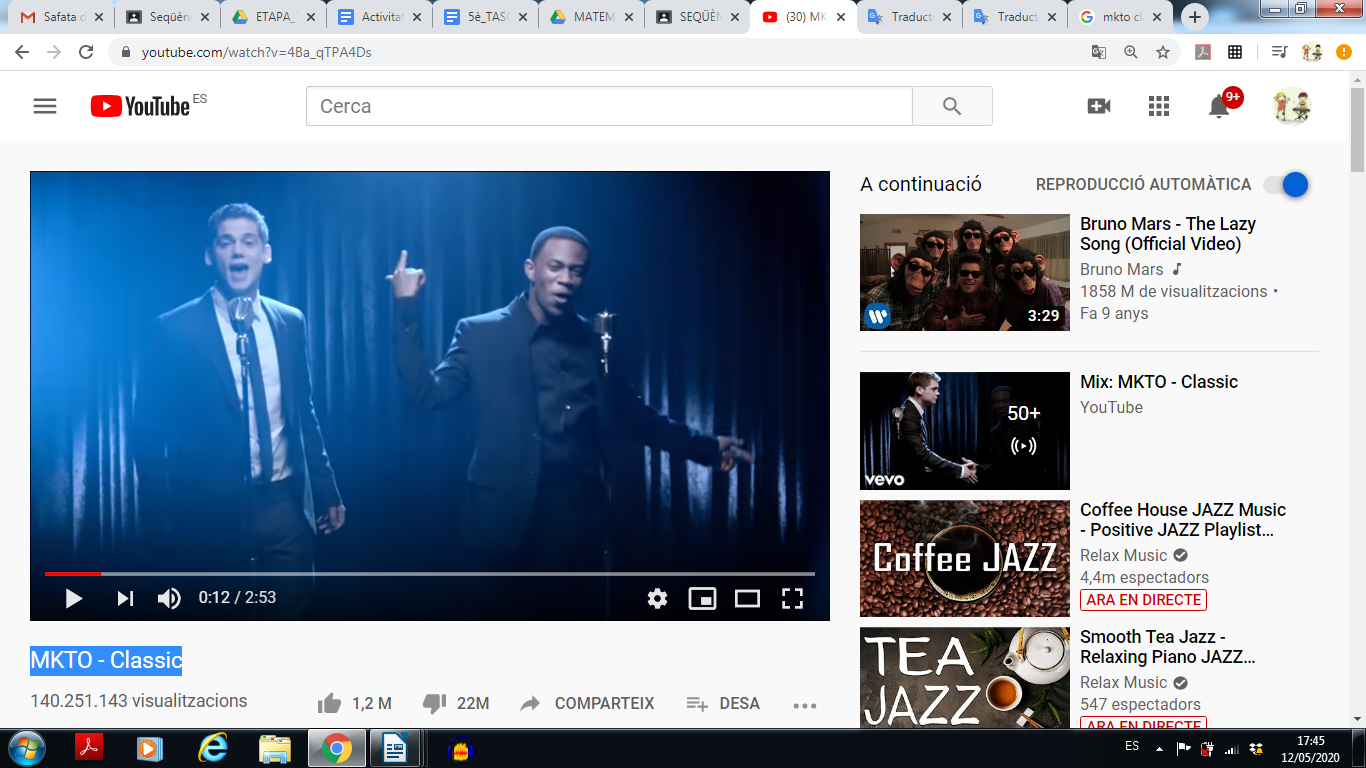
Task: Save the video with DESA button
Action: click(x=723, y=704)
